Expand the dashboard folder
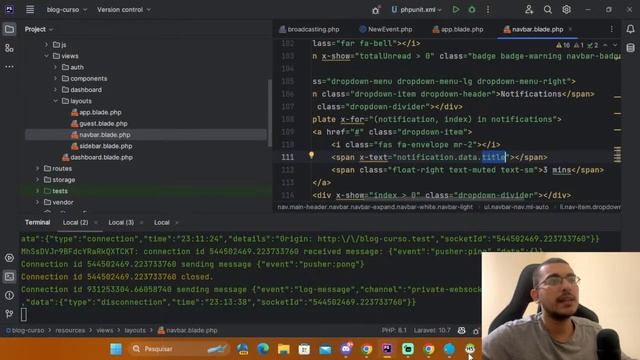The width and height of the screenshot is (640, 360). tap(56, 89)
